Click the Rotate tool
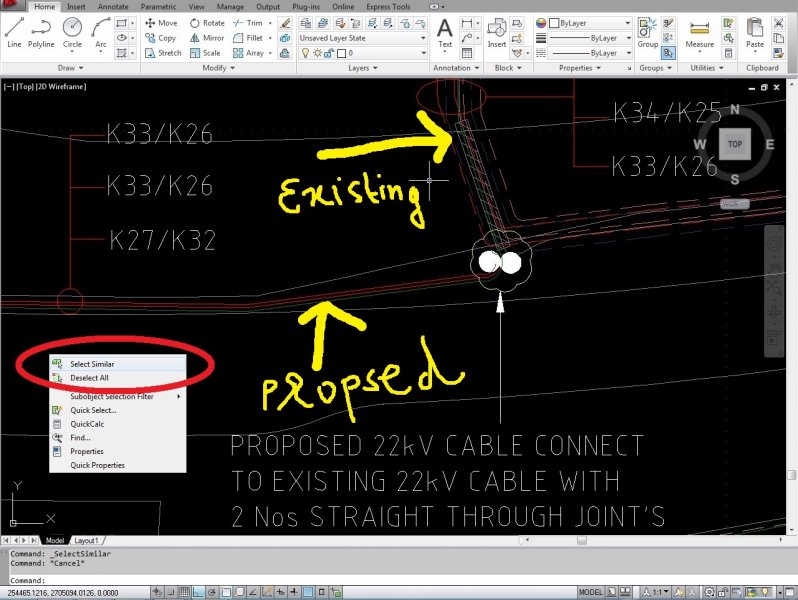Image resolution: width=798 pixels, height=600 pixels. 207,23
